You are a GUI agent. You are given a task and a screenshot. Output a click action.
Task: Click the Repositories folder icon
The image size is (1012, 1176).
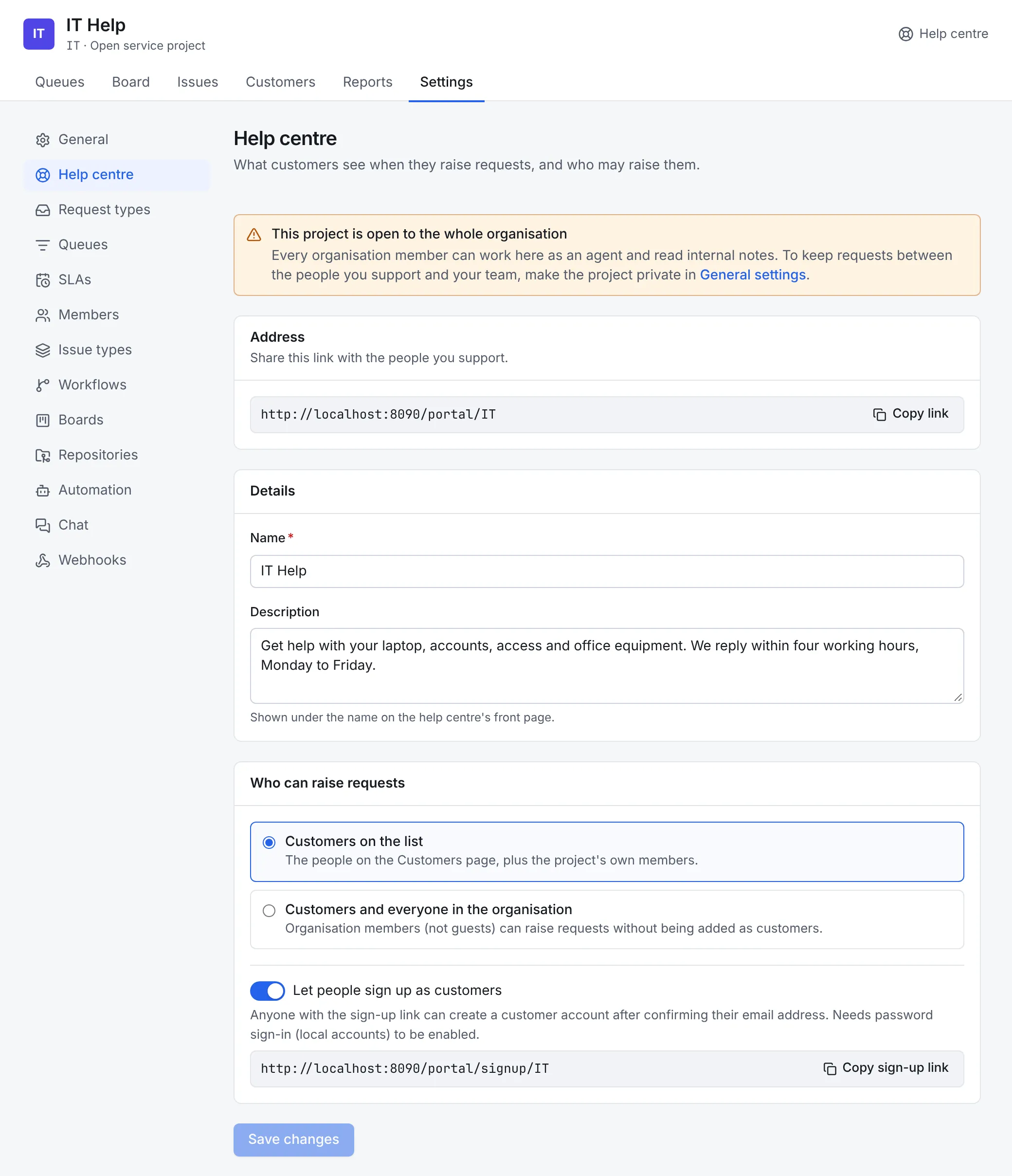click(x=42, y=455)
